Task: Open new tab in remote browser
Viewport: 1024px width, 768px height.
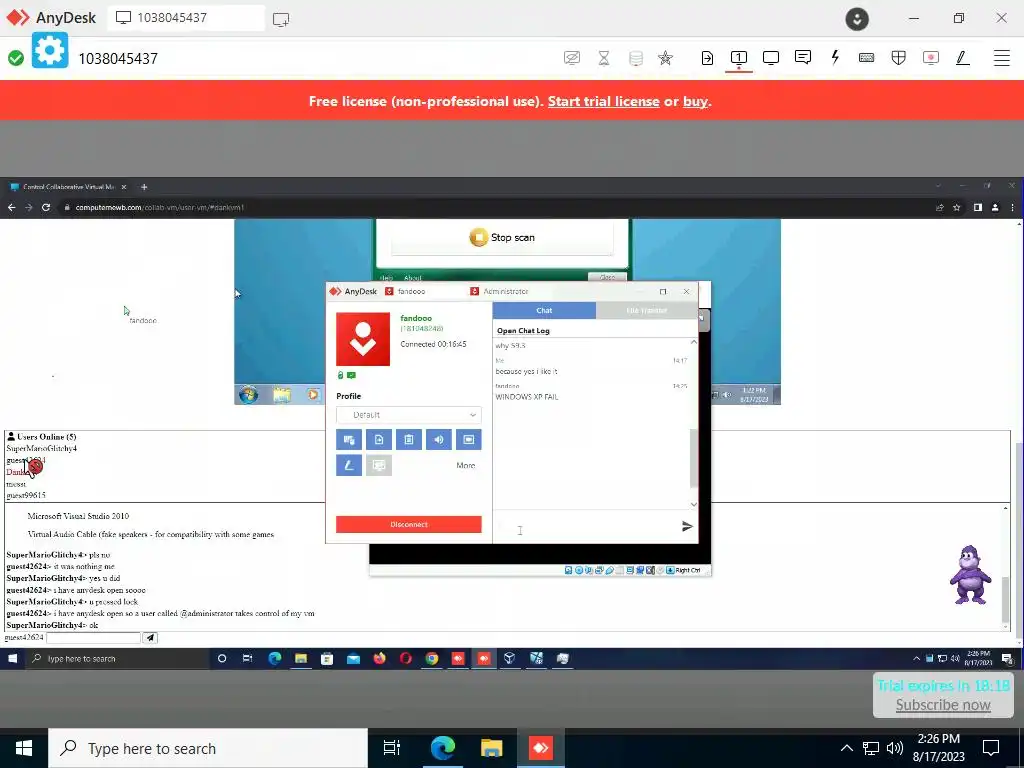Action: pyautogui.click(x=144, y=187)
